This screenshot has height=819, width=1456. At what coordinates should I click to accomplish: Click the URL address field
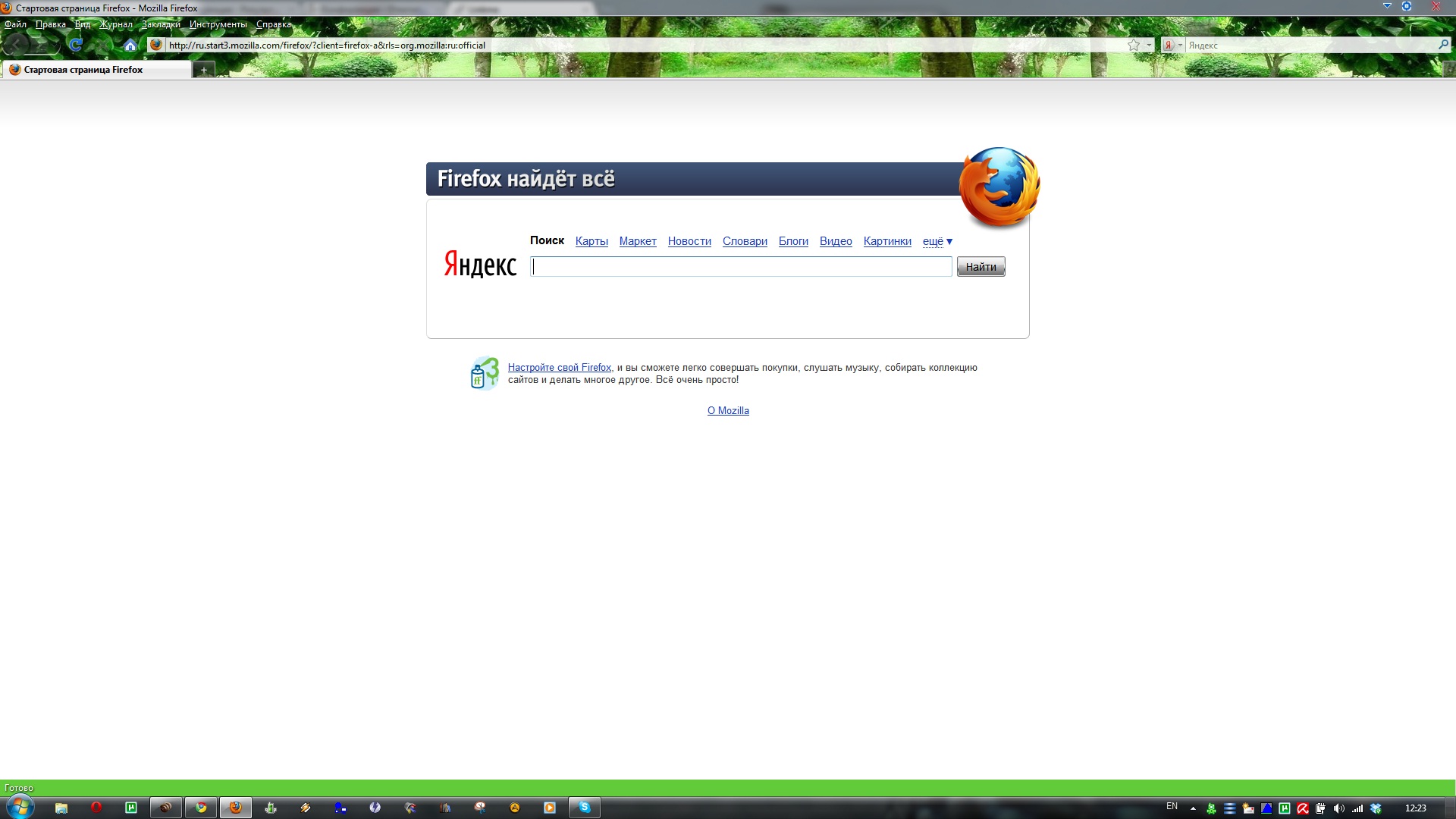pyautogui.click(x=645, y=45)
